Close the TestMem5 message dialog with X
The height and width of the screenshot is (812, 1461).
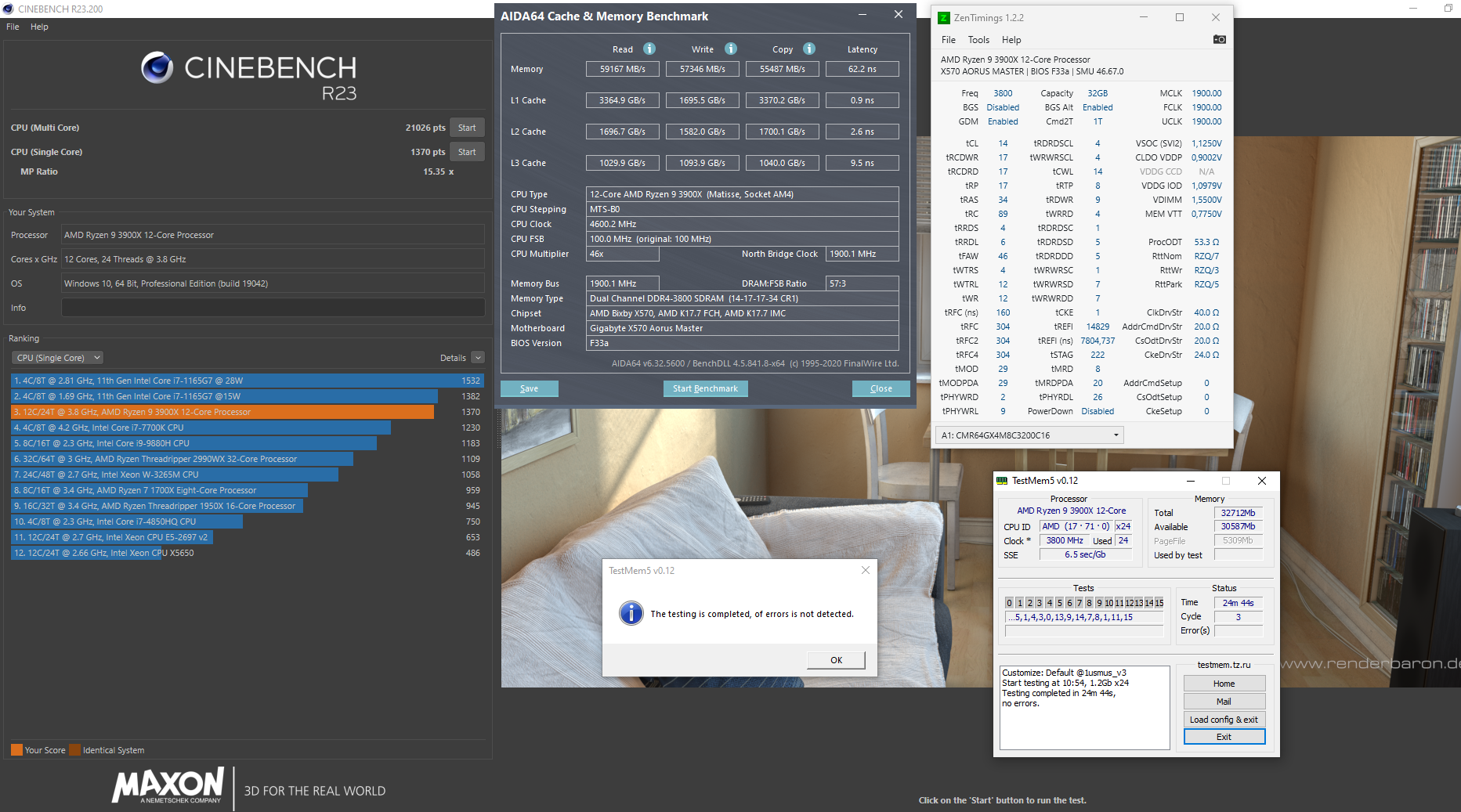click(866, 570)
